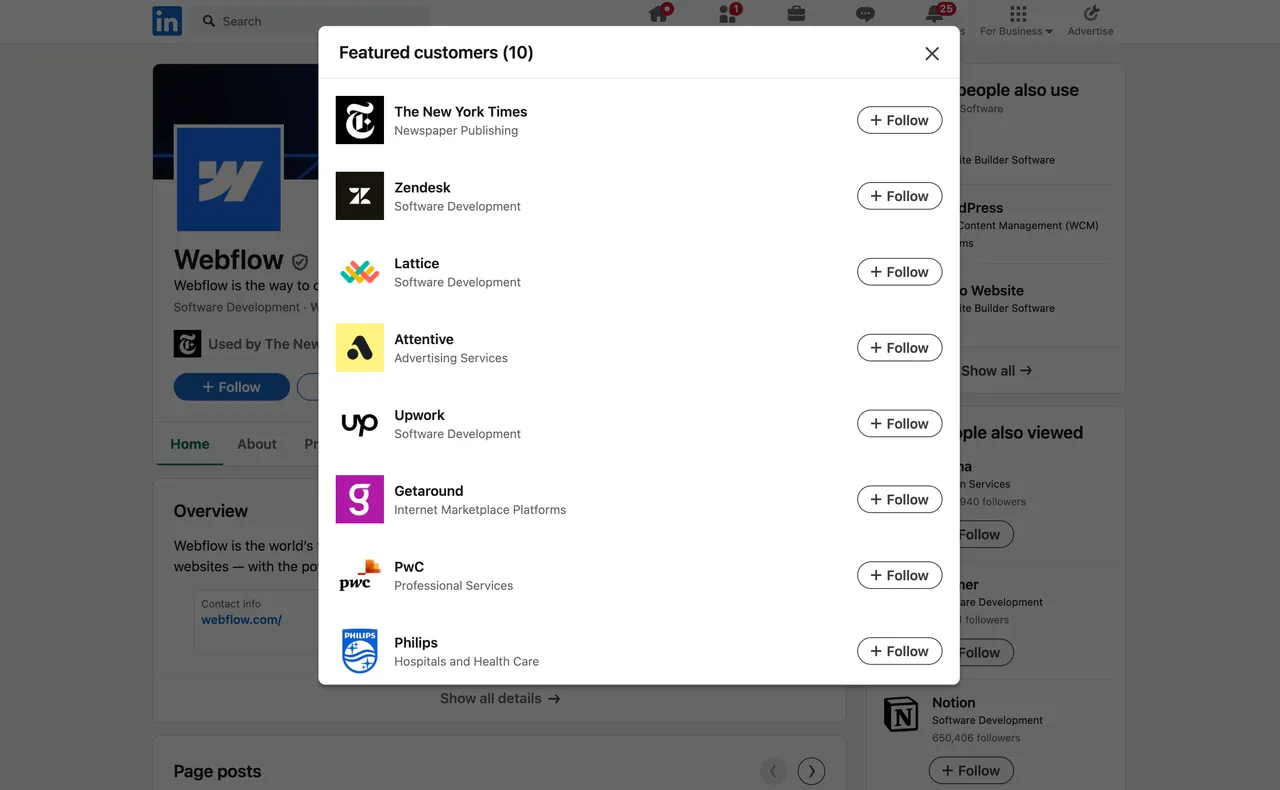This screenshot has height=790, width=1280.
Task: Select the Home tab on Webflow page
Action: 190,444
